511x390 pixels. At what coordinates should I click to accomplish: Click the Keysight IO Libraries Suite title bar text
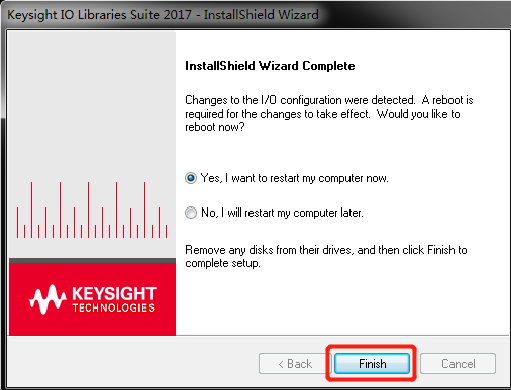point(163,15)
